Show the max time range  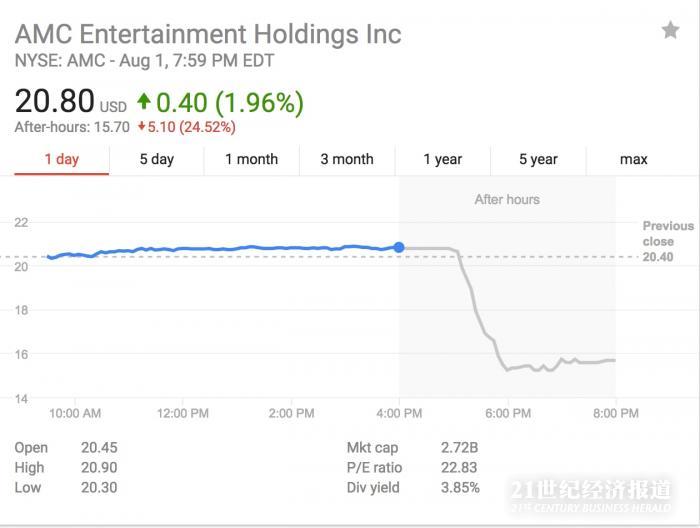click(633, 159)
